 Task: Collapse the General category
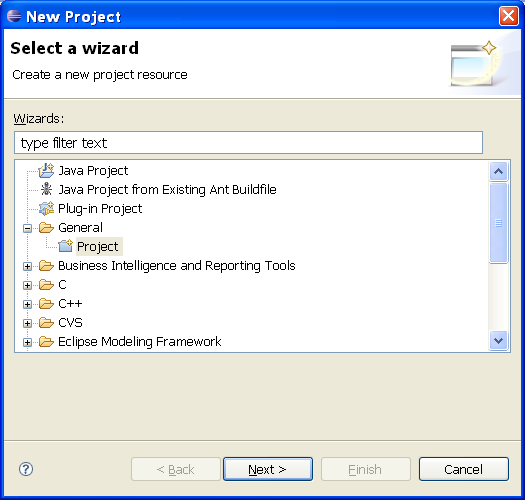(27, 228)
